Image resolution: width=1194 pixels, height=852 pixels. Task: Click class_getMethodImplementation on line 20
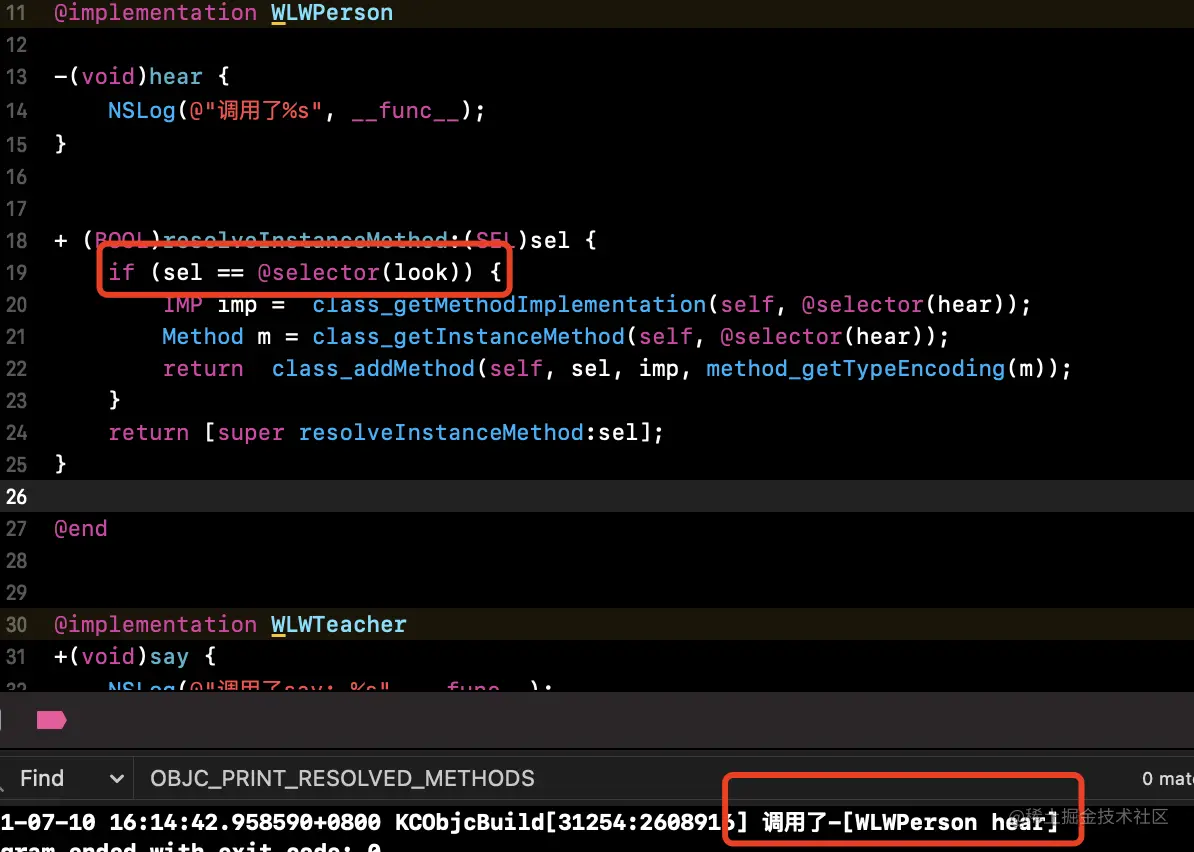(509, 305)
